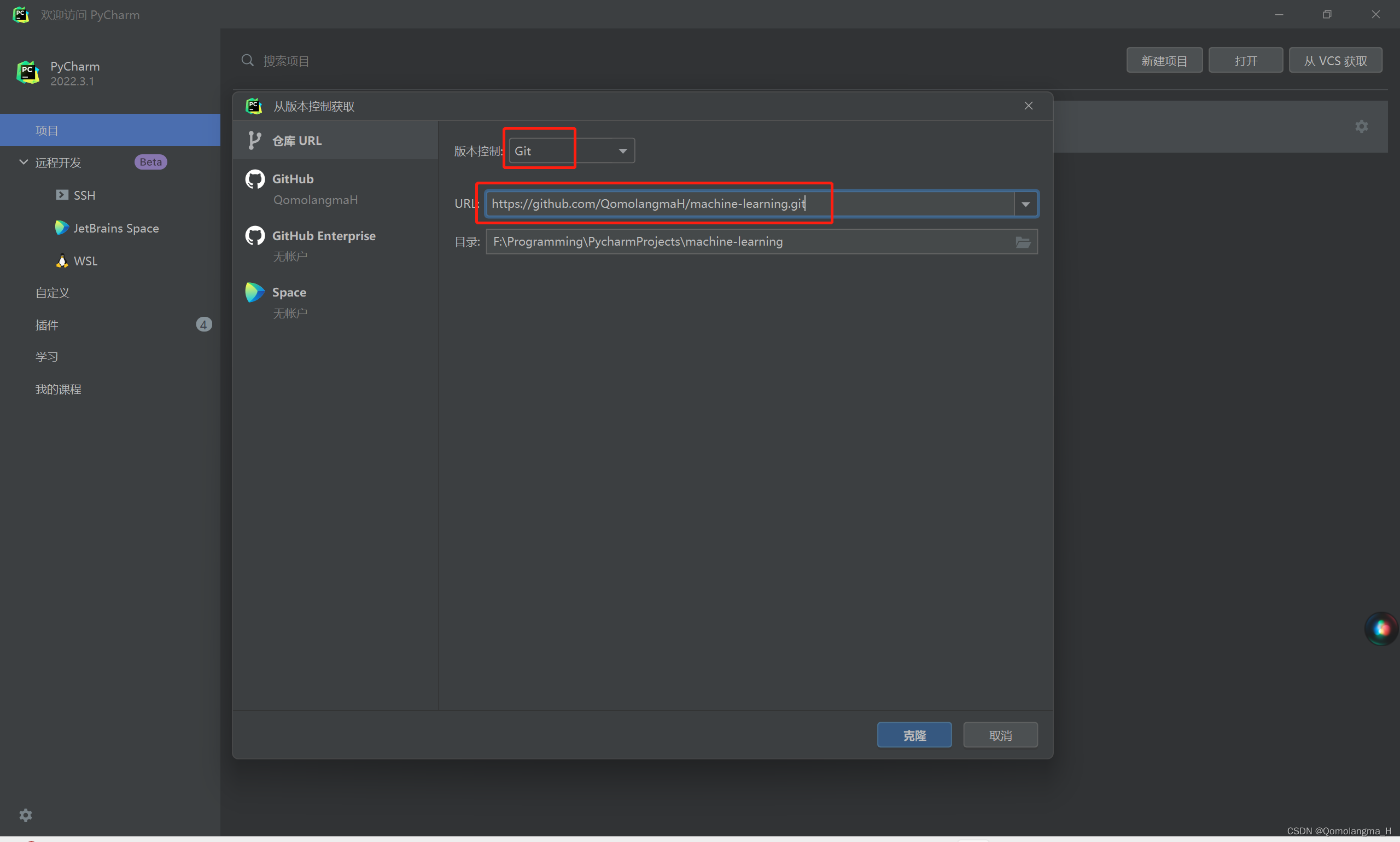This screenshot has width=1400, height=842.
Task: Open the settings gear at bottom left
Action: pos(26,815)
